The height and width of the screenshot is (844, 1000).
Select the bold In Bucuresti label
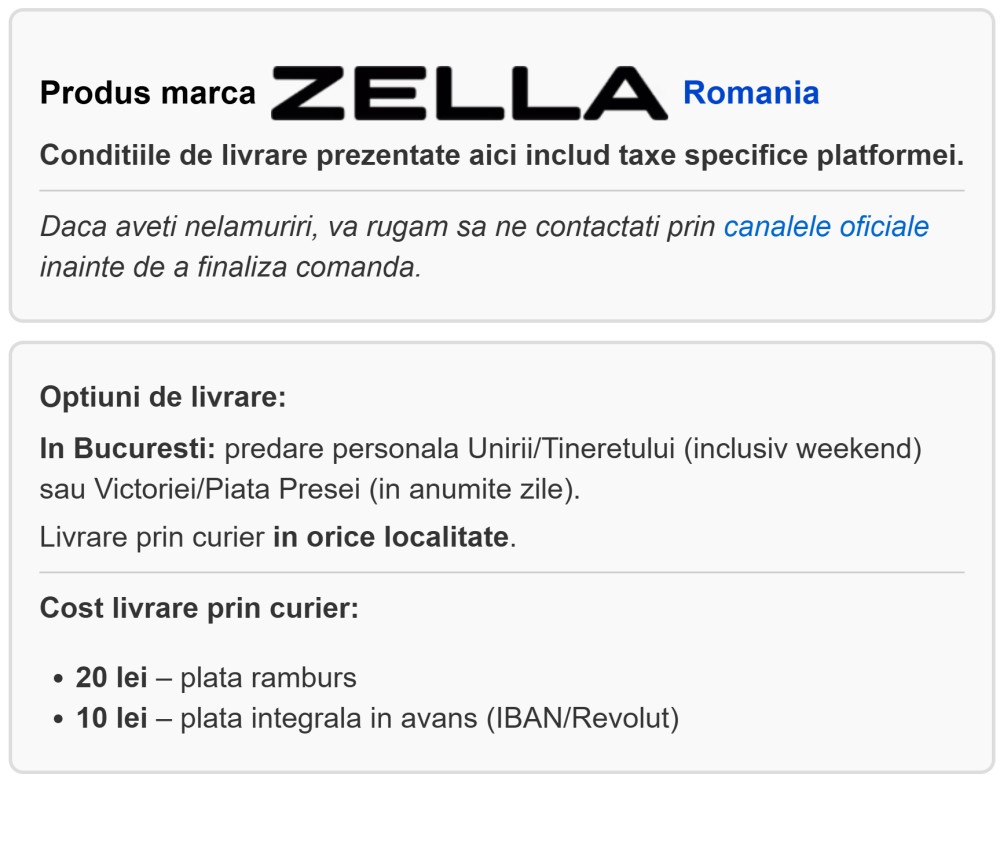(x=128, y=448)
